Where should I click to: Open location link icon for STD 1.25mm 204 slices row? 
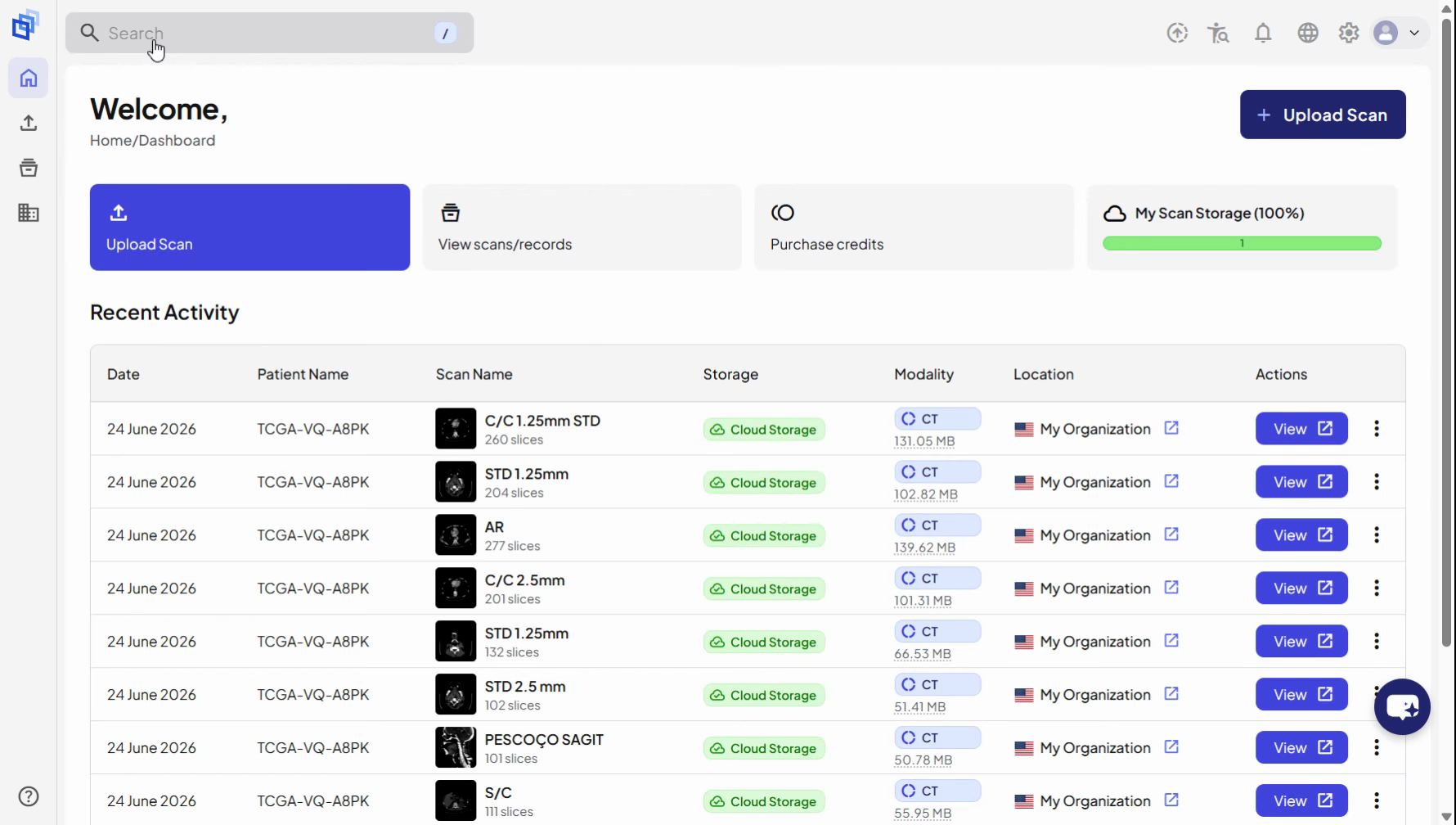tap(1171, 481)
